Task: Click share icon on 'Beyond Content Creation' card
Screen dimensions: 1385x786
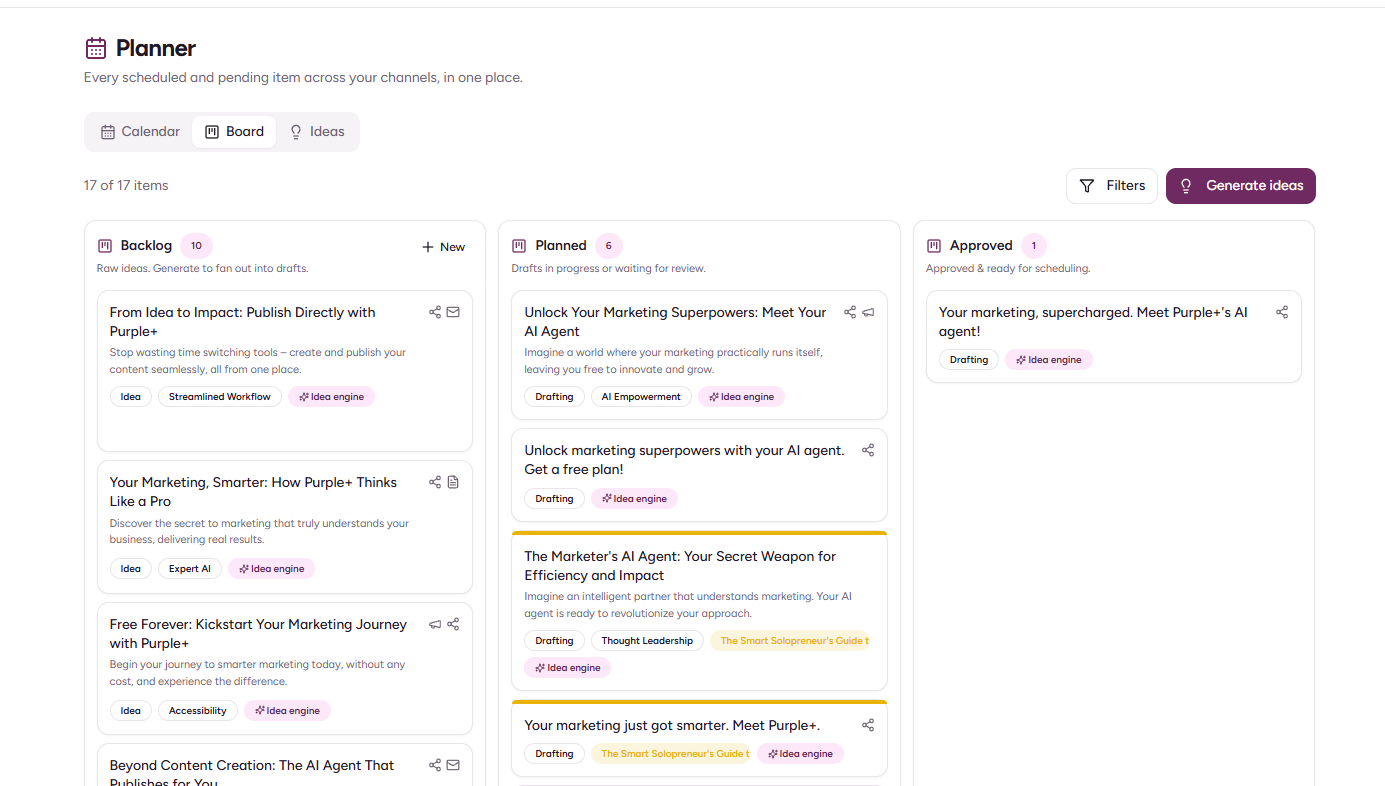Action: [435, 765]
